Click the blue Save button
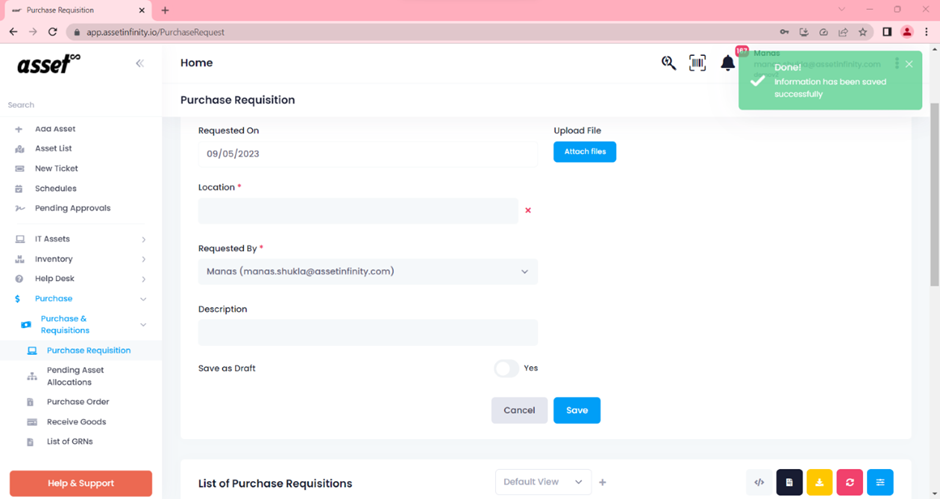Screen dimensions: 940x499 click(x=577, y=410)
